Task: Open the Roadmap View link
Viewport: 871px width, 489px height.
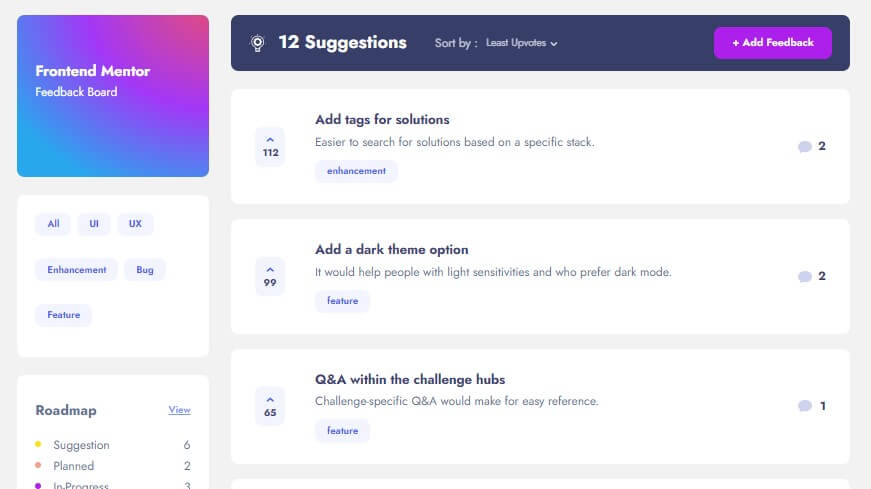Action: pyautogui.click(x=179, y=410)
